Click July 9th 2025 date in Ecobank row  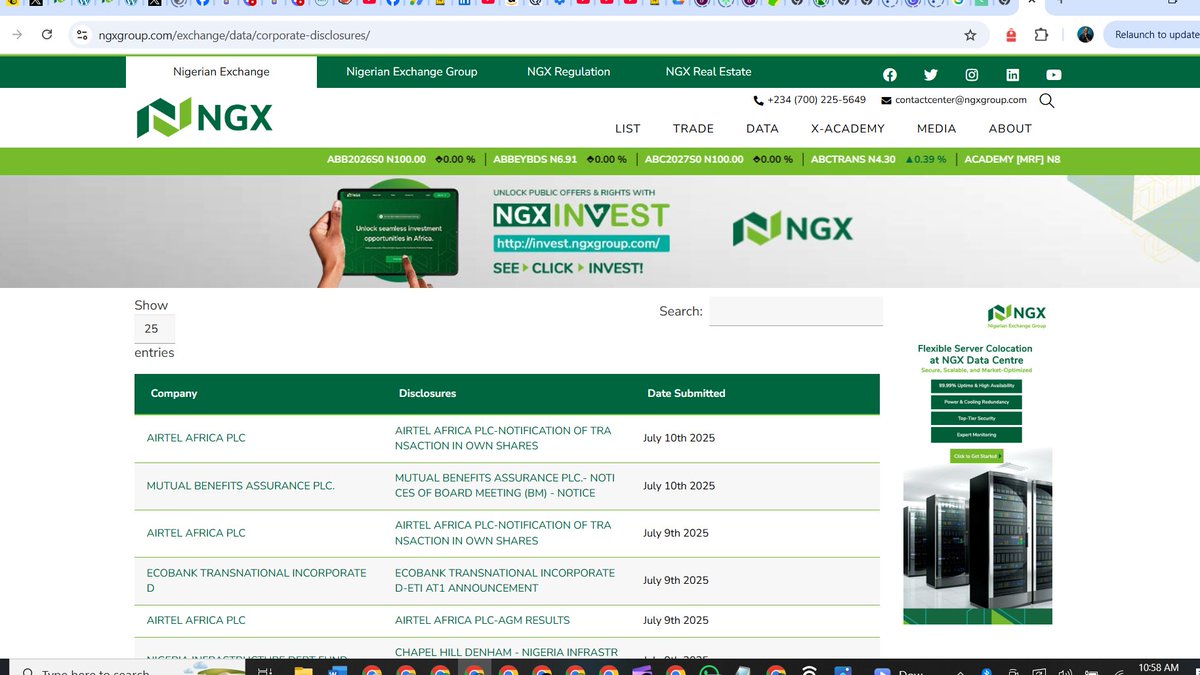coord(676,581)
